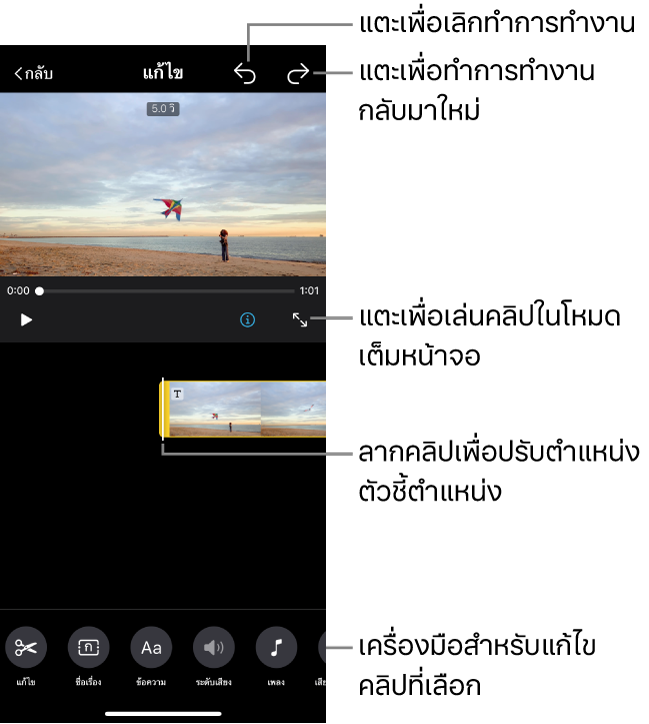This screenshot has height=724, width=649.
Task: Click the playback scrubber knob
Action: 40,291
